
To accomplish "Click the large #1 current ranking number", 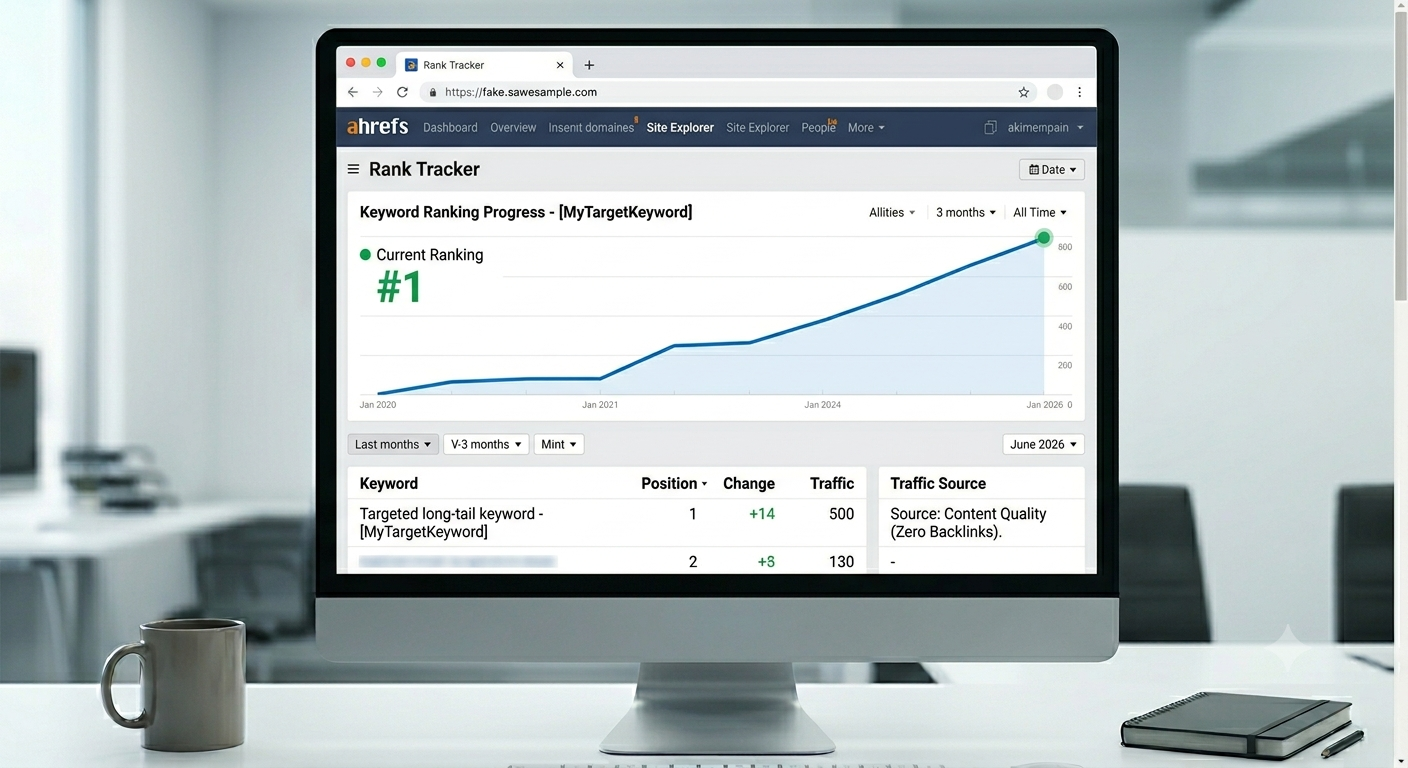I will point(400,288).
